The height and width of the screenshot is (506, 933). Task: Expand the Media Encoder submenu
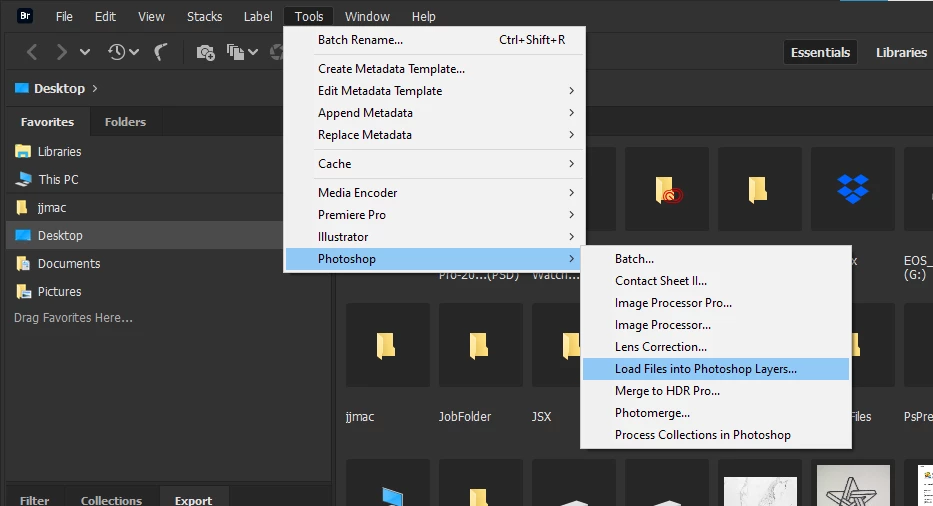pyautogui.click(x=435, y=193)
